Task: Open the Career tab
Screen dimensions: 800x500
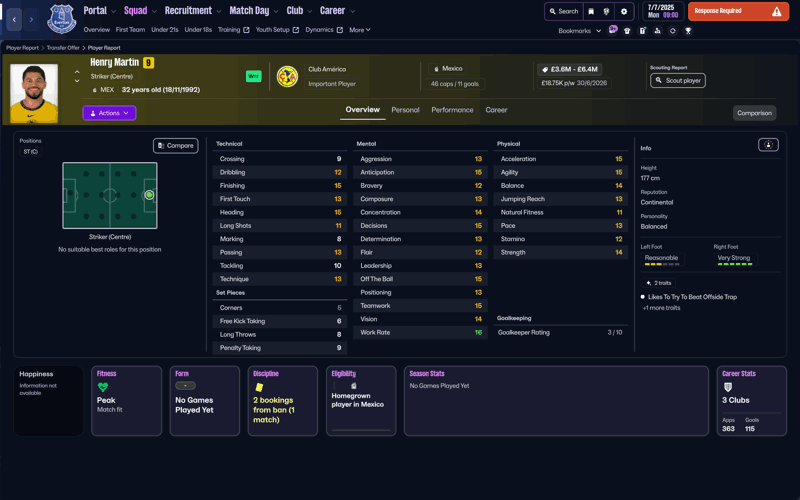Action: tap(496, 110)
